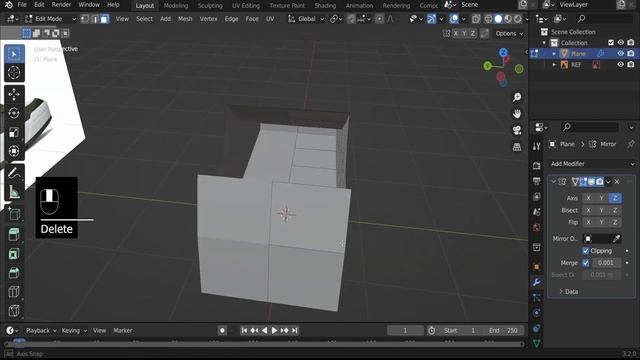Image resolution: width=640 pixels, height=360 pixels.
Task: Open the Edit Mode dropdown
Action: 51,19
